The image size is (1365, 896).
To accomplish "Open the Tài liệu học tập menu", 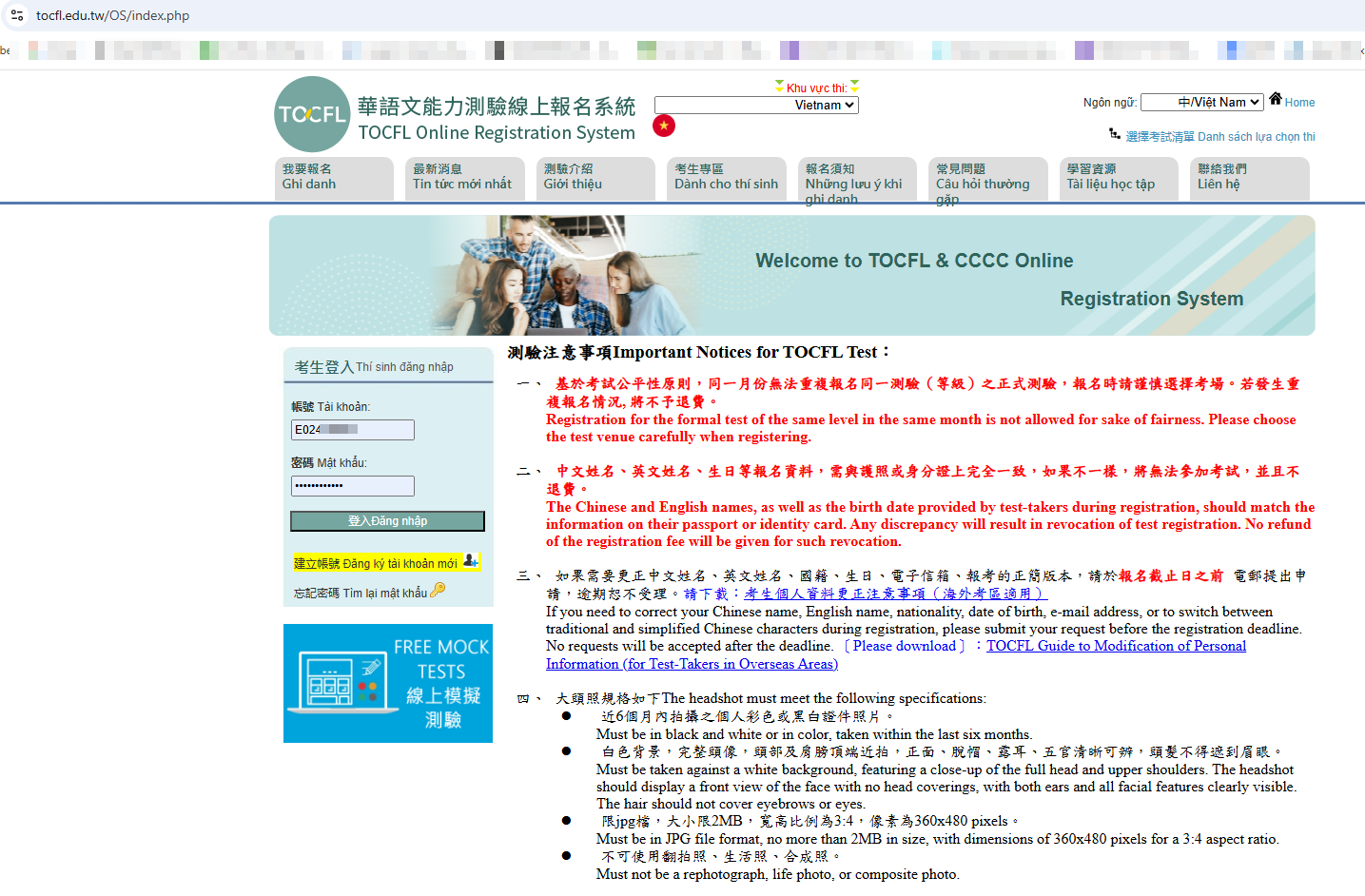I will coord(1119,179).
